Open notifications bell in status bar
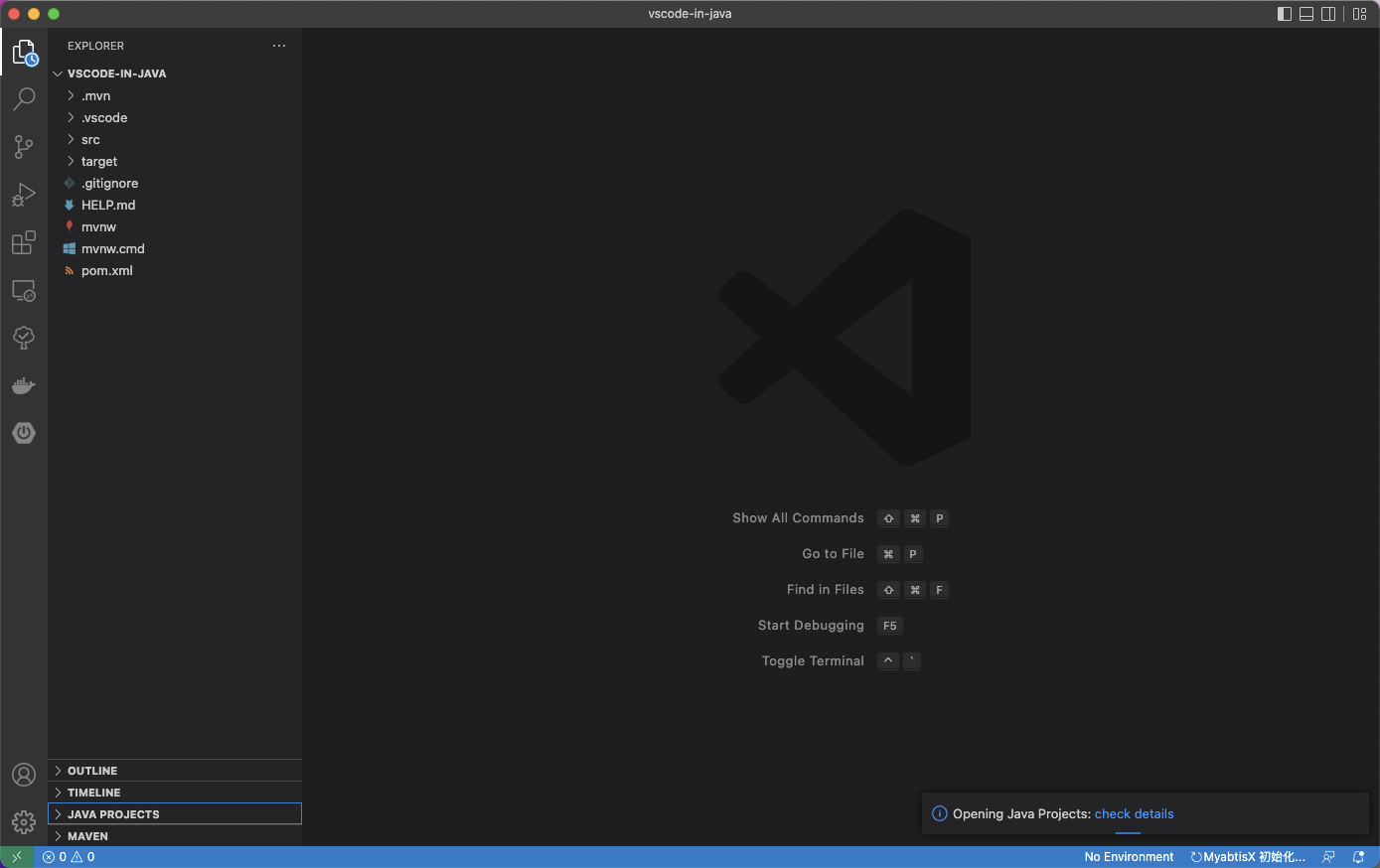The height and width of the screenshot is (868, 1380). [x=1358, y=857]
